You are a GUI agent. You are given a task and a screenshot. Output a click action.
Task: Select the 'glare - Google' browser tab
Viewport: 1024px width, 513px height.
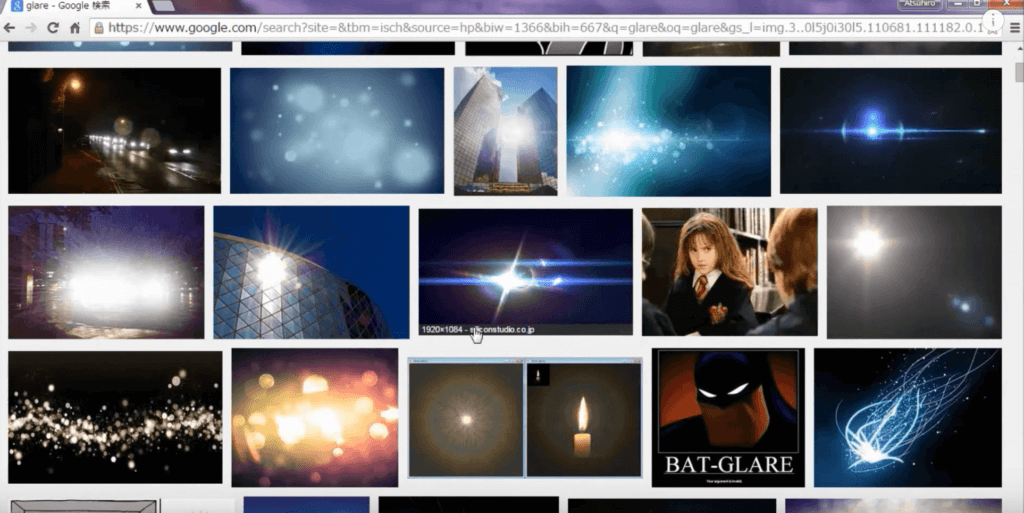pyautogui.click(x=70, y=7)
